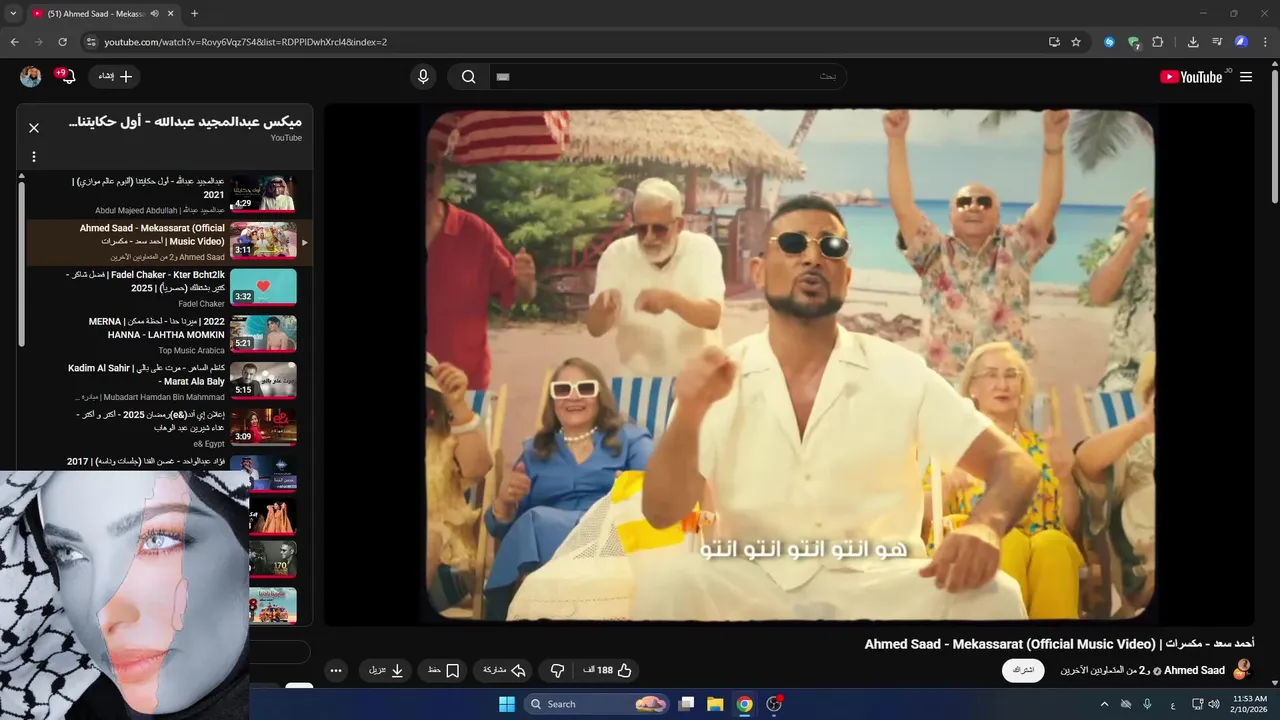Click the search magnifier button
Viewport: 1280px width, 720px height.
468,77
